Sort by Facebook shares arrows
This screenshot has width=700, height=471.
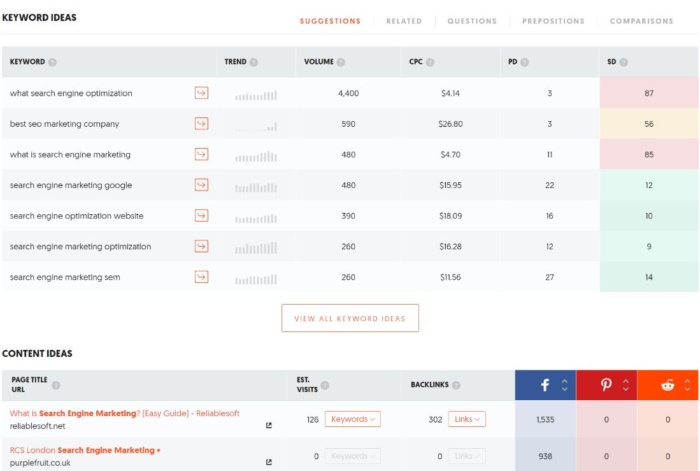coord(565,385)
